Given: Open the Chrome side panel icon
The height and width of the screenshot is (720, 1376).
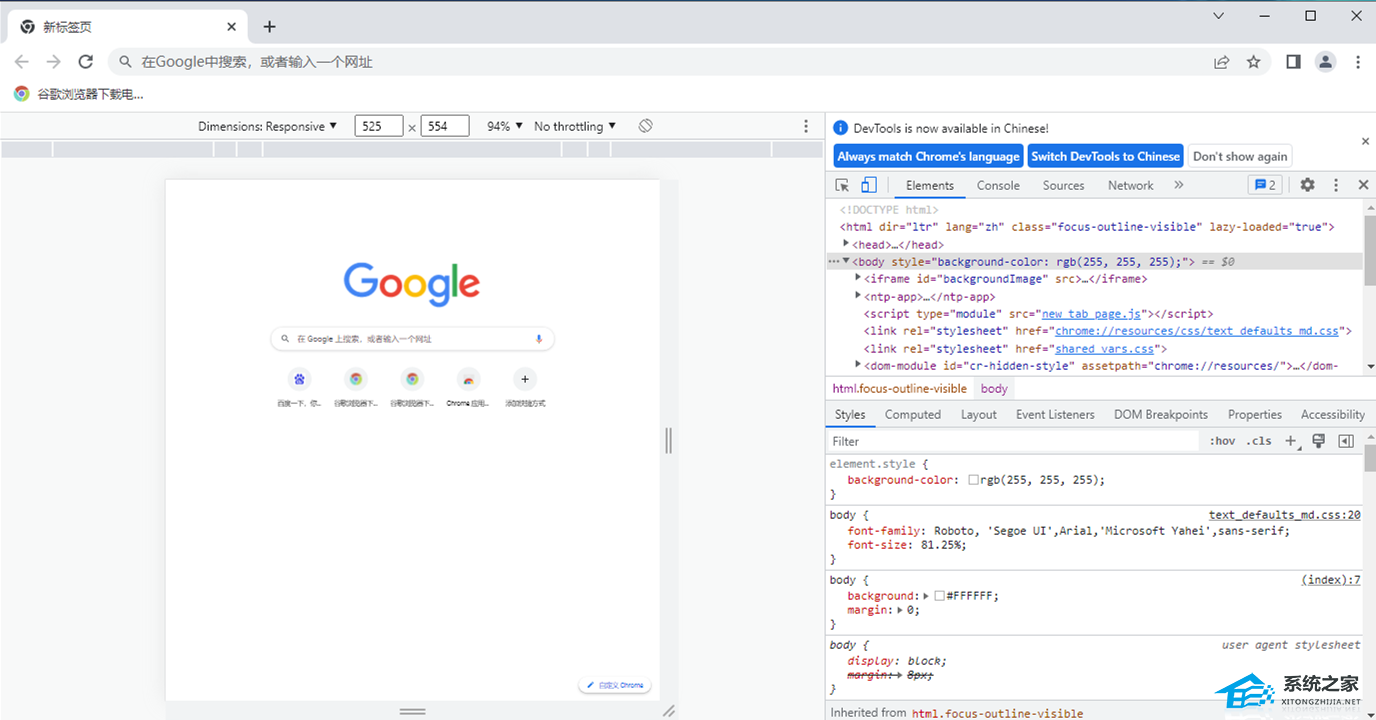Looking at the screenshot, I should tap(1293, 62).
